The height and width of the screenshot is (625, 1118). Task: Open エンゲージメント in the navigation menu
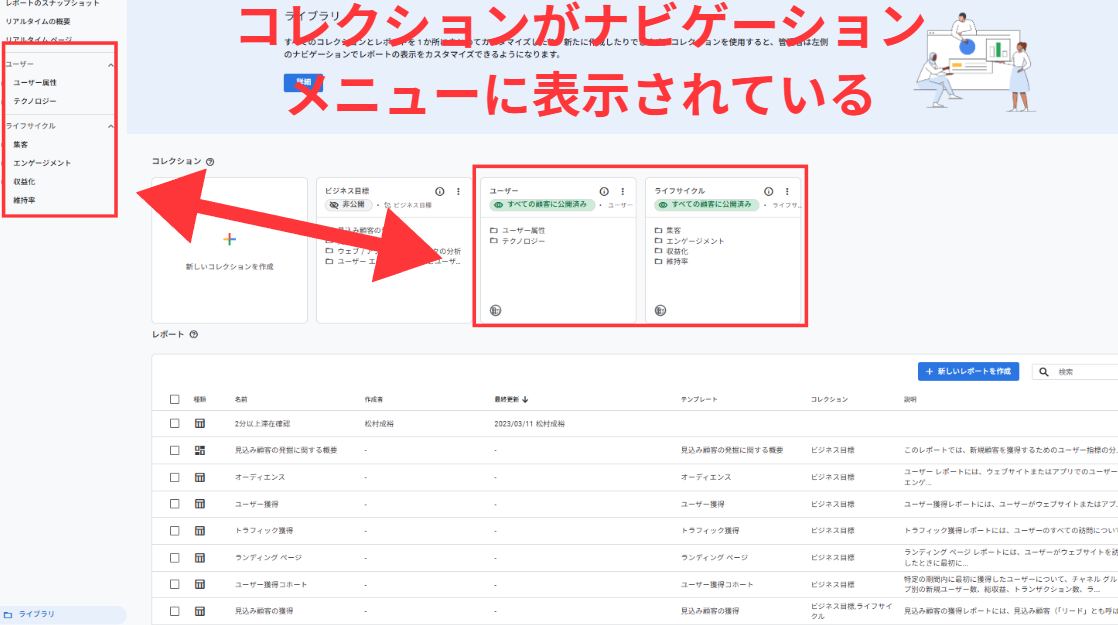(x=42, y=163)
